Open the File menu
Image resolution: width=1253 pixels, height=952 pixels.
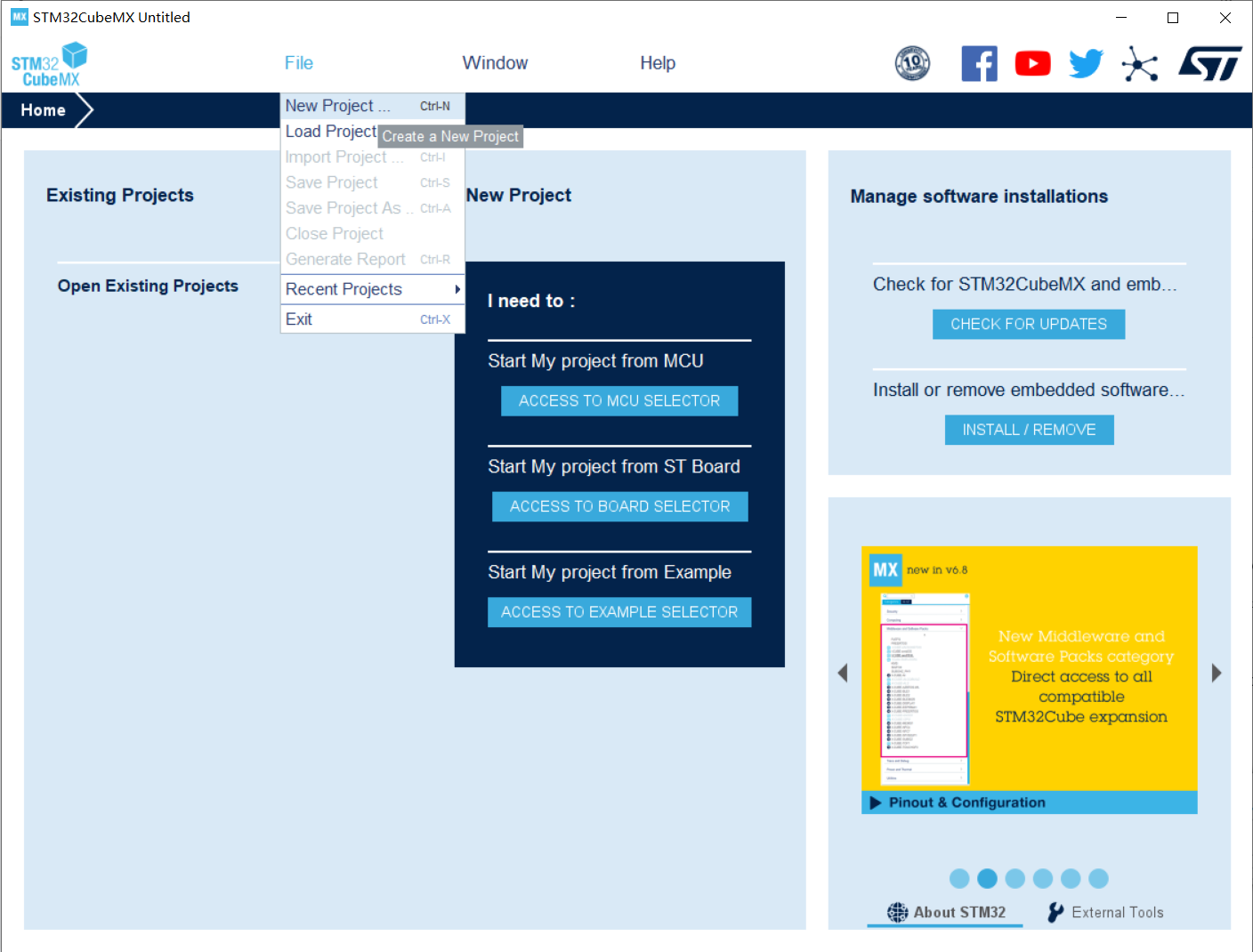click(299, 63)
